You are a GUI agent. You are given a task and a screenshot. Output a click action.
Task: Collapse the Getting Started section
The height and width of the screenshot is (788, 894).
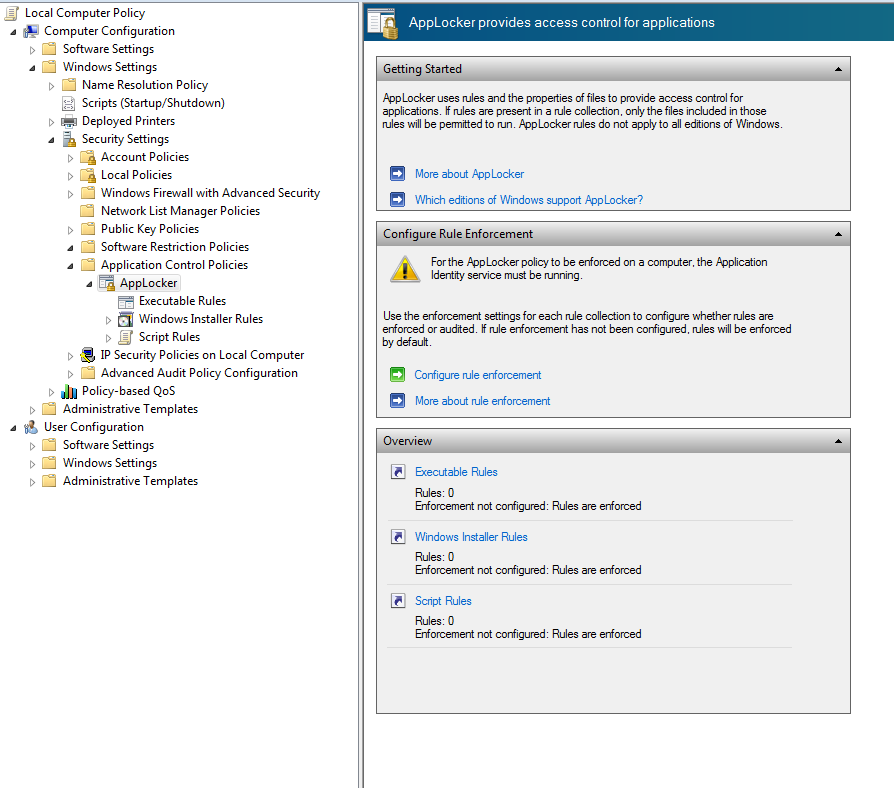coord(838,70)
